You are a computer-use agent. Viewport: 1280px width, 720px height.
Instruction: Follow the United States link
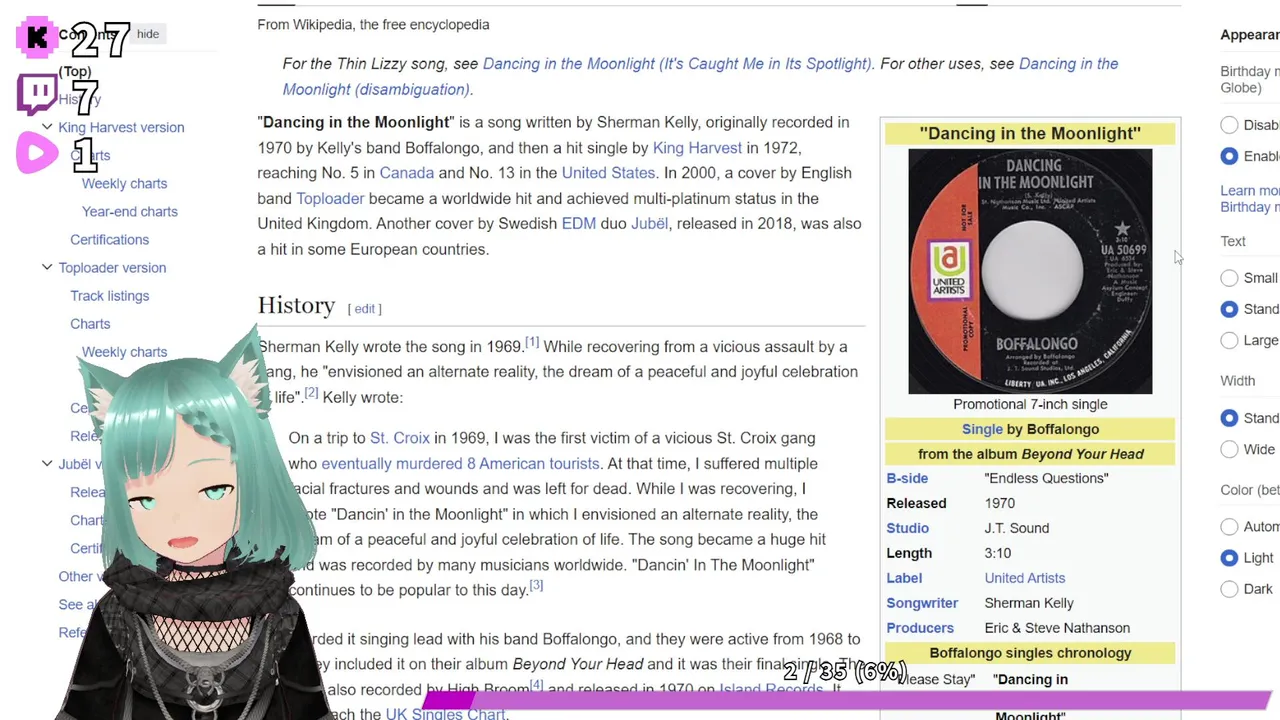608,172
